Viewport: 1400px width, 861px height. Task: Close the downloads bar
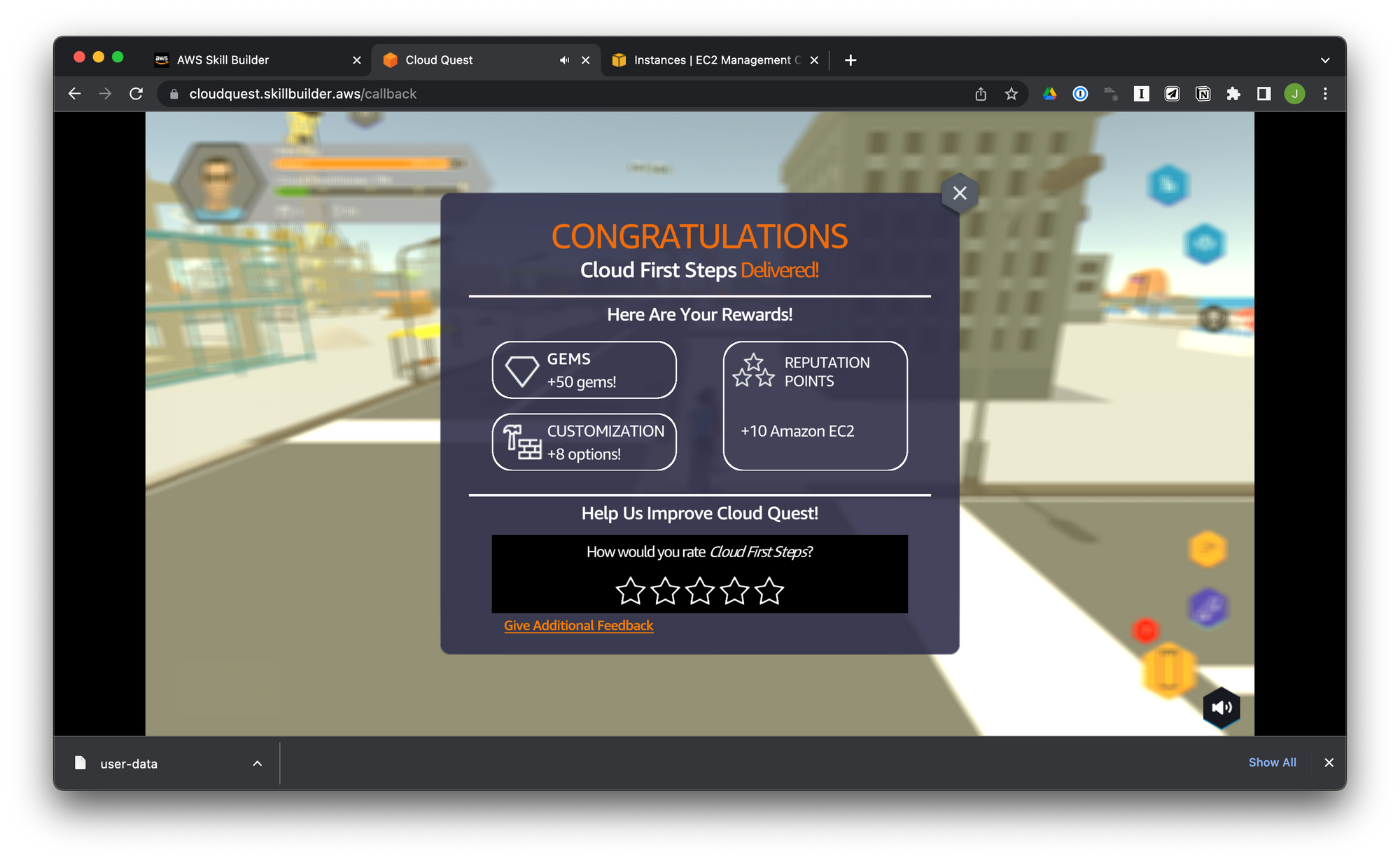1329,762
